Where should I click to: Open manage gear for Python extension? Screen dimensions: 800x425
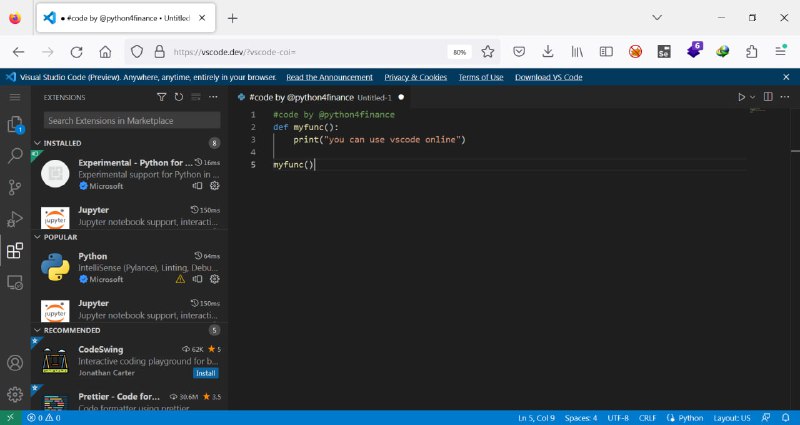pos(215,279)
